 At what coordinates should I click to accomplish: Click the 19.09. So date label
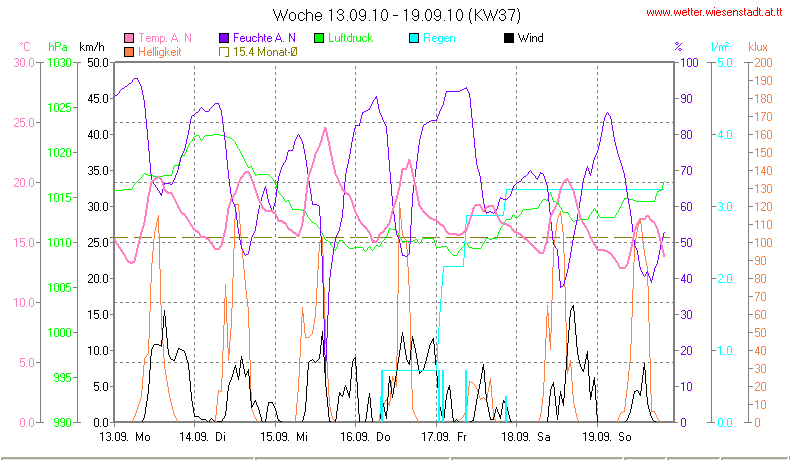click(x=607, y=437)
